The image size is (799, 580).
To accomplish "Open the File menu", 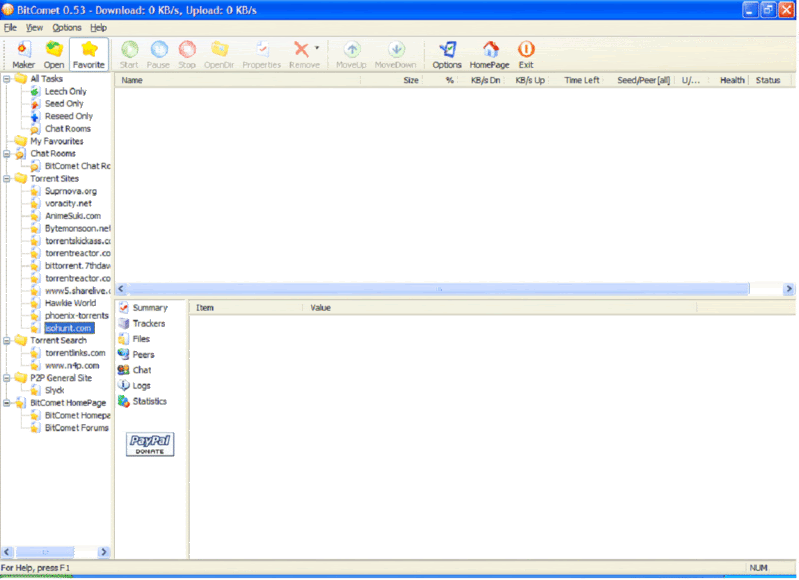I will (x=10, y=27).
